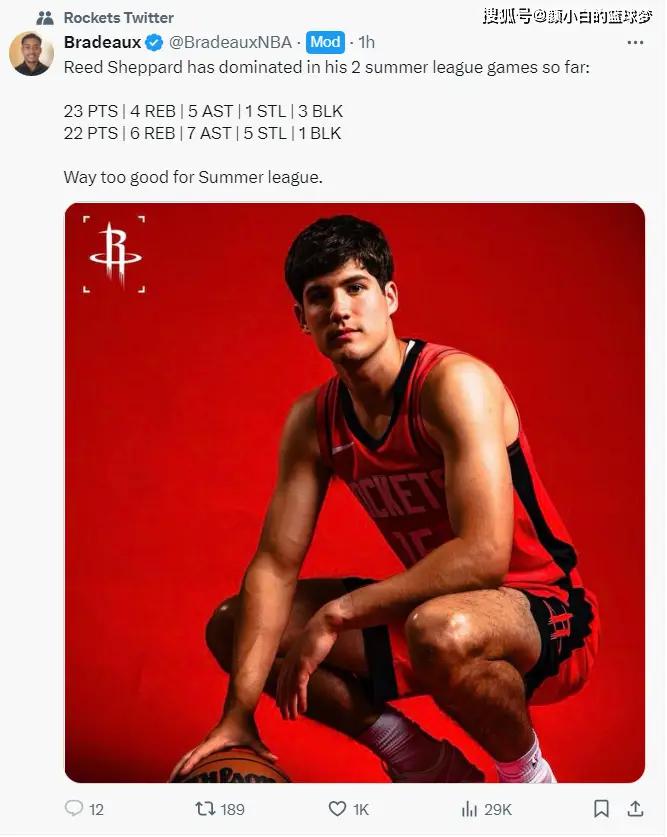Image resolution: width=667 pixels, height=837 pixels.
Task: Select the tweet text about Reed Sheppard
Action: (327, 122)
